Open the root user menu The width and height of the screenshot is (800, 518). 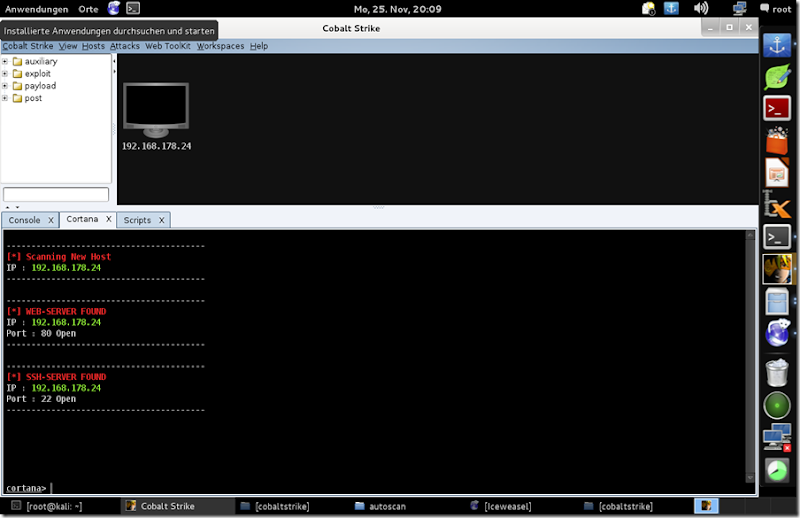tap(776, 9)
